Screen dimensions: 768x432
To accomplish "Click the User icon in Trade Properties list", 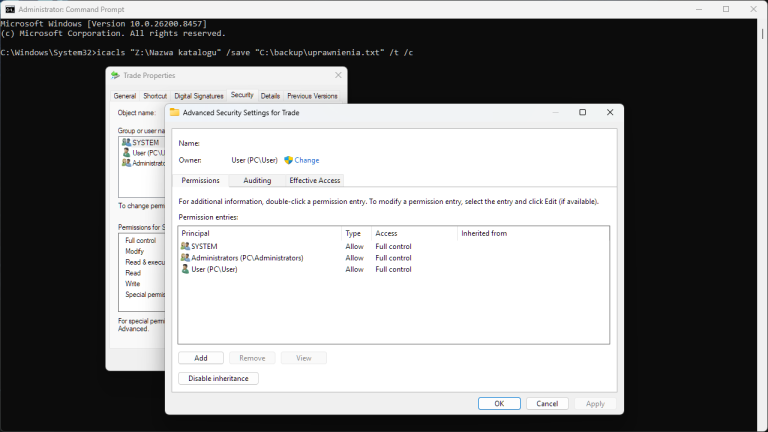I will coord(126,153).
